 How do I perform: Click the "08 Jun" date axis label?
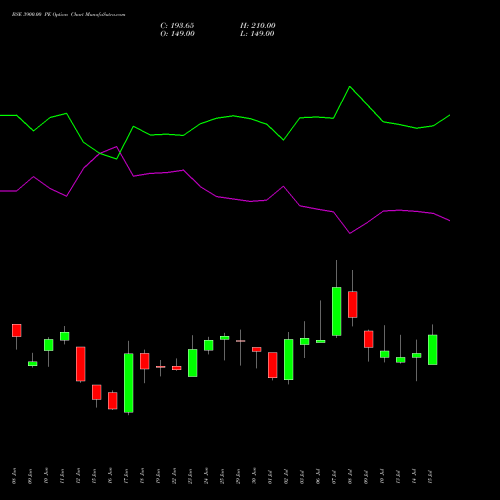tap(14, 476)
